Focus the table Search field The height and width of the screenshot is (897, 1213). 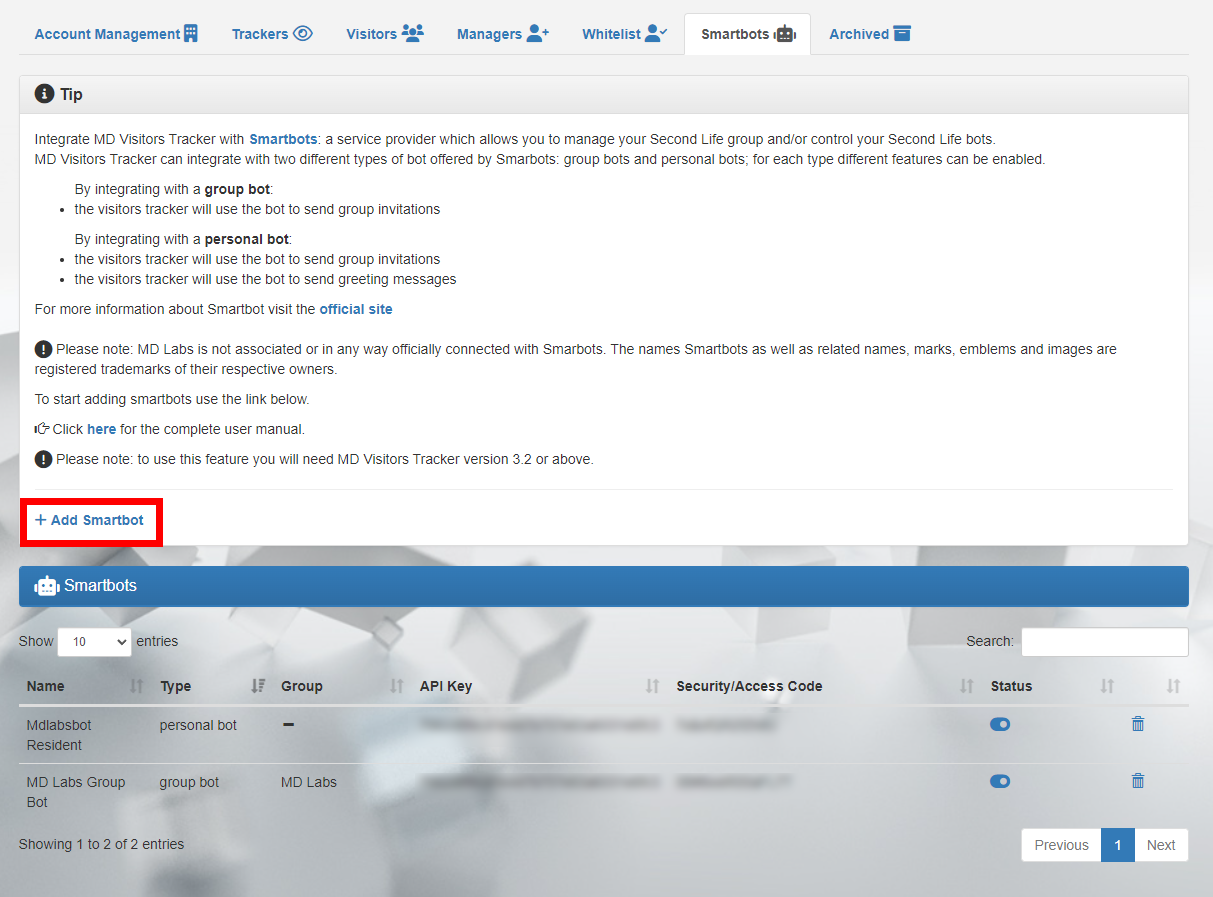point(1105,642)
